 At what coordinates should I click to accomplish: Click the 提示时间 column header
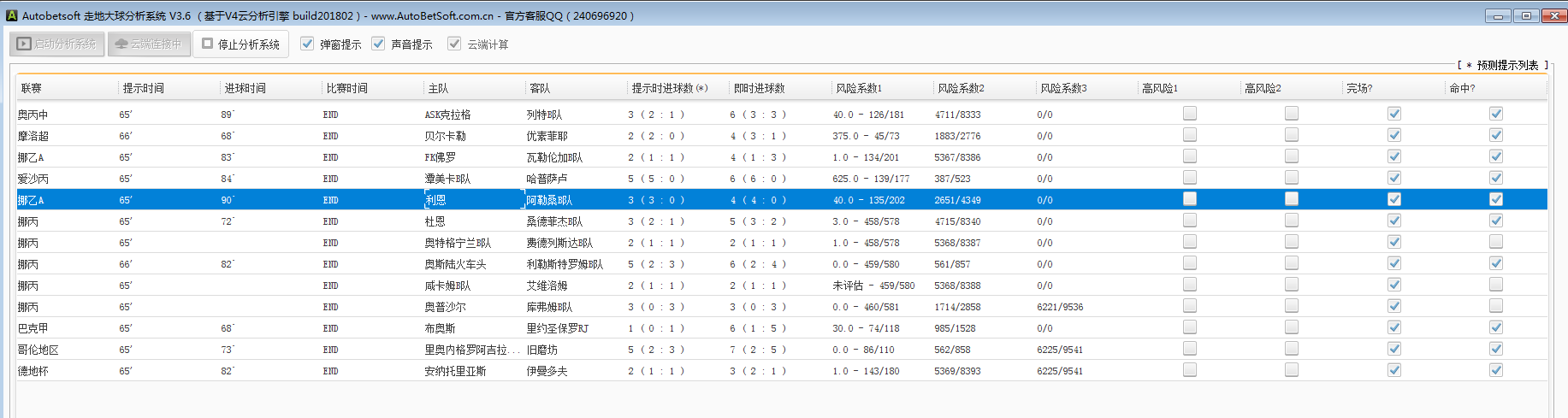143,88
